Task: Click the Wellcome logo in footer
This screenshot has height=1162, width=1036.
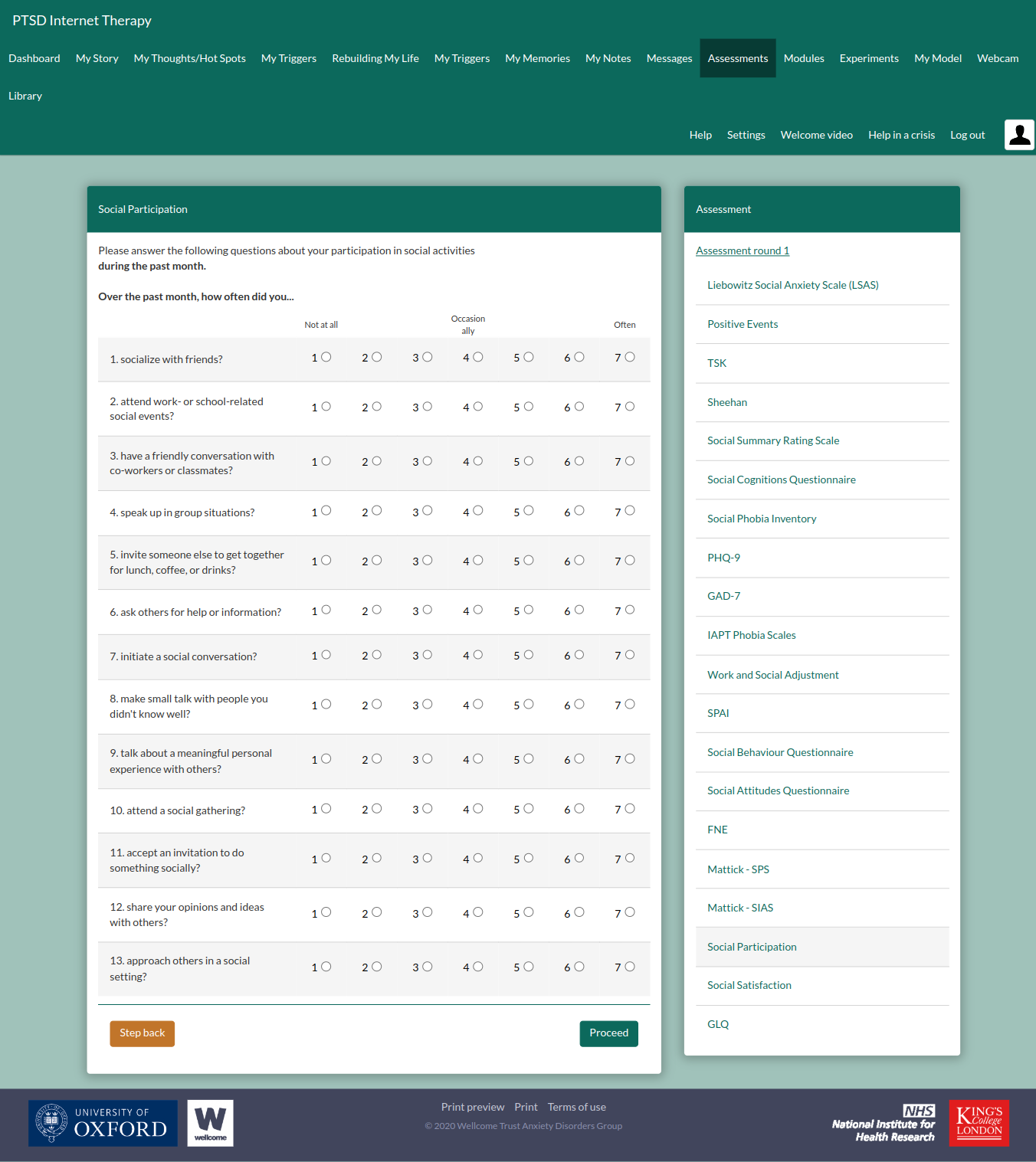Action: point(210,1123)
